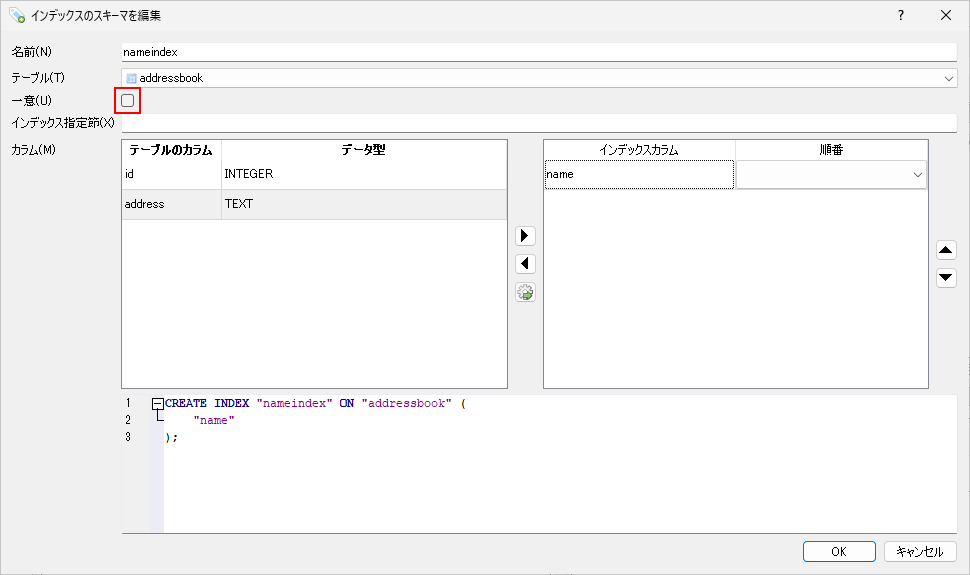This screenshot has height=575, width=970.
Task: Click the remove column left-arrow button
Action: point(525,264)
